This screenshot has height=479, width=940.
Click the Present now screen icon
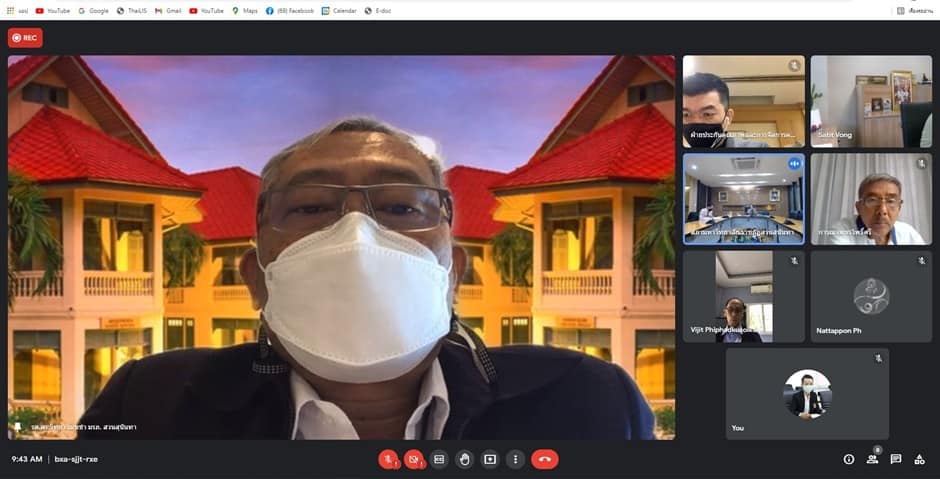[x=490, y=459]
